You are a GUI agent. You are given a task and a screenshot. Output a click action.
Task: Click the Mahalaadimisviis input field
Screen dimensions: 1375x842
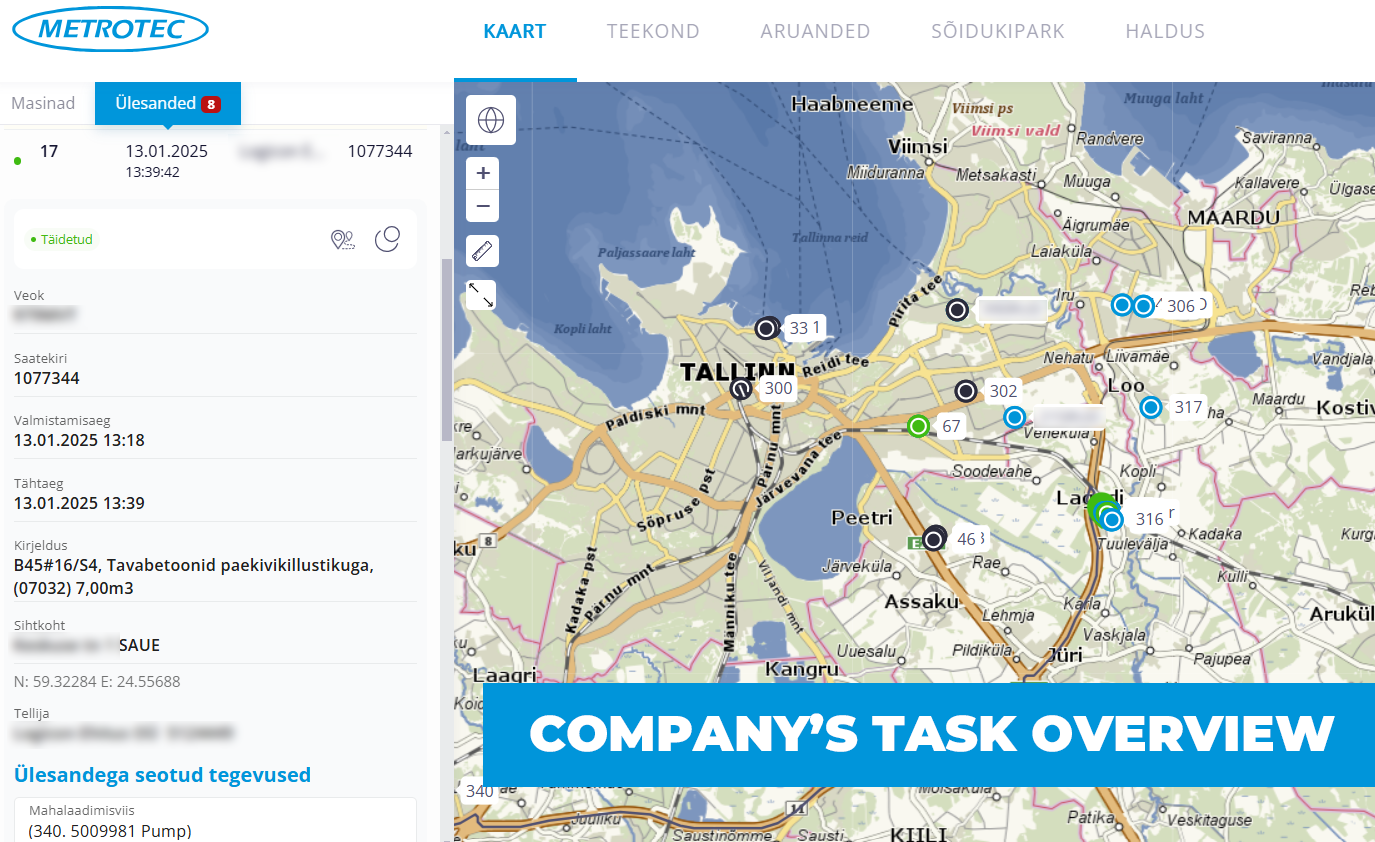(x=215, y=821)
